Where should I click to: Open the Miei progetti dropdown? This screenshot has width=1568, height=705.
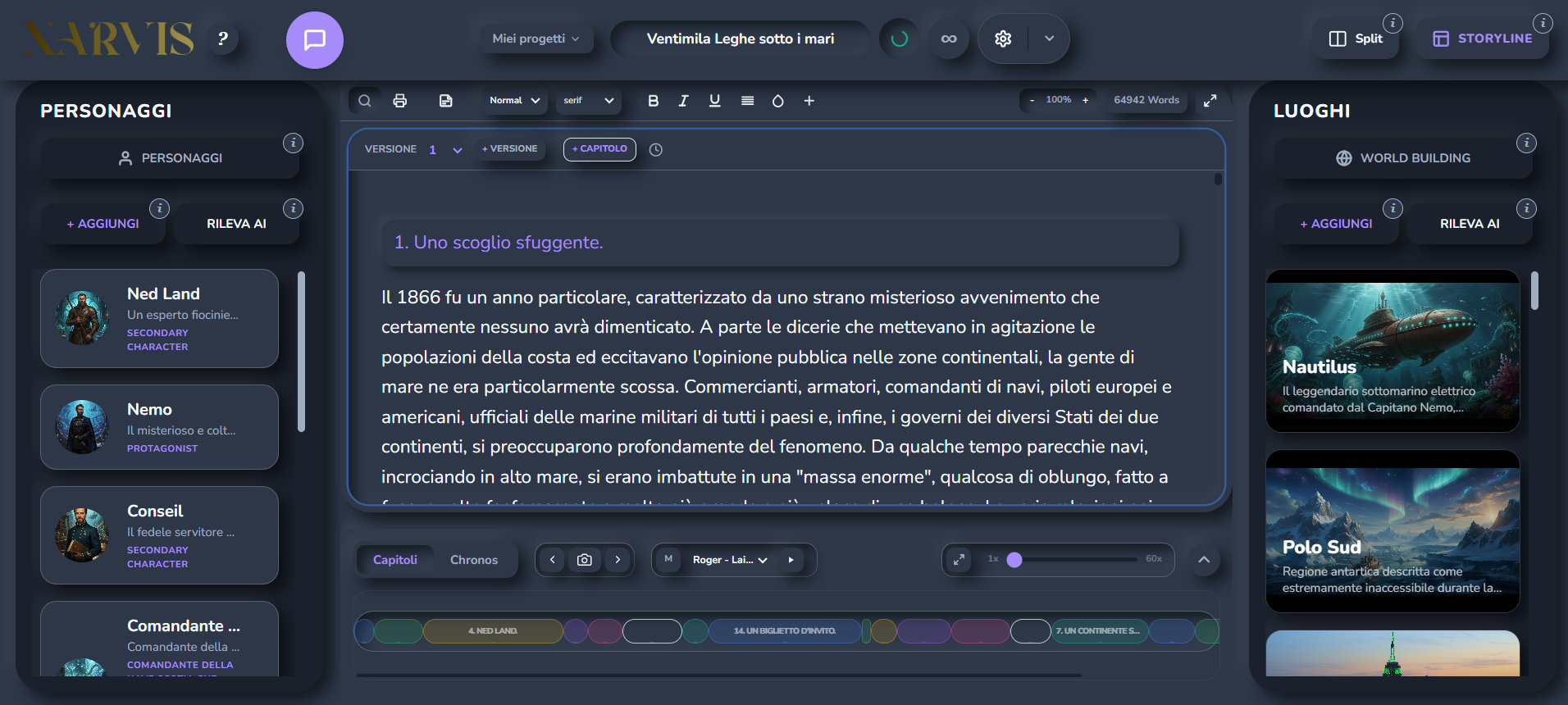(x=536, y=39)
